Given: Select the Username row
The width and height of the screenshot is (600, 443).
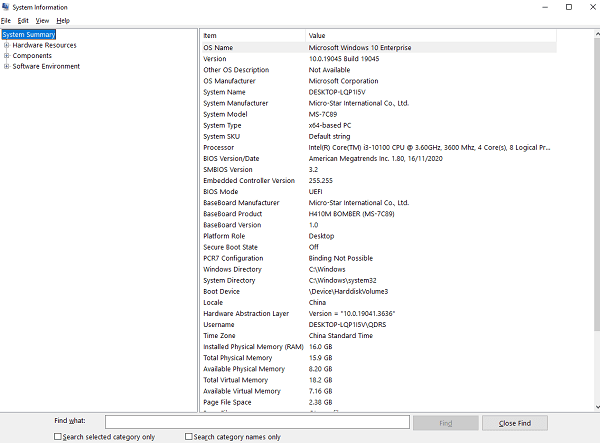Looking at the screenshot, I should pyautogui.click(x=378, y=325).
